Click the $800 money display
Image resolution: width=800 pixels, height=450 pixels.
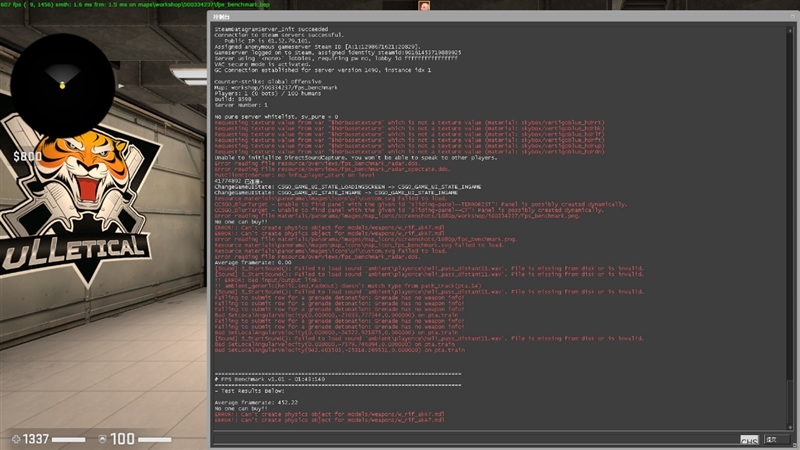26,157
